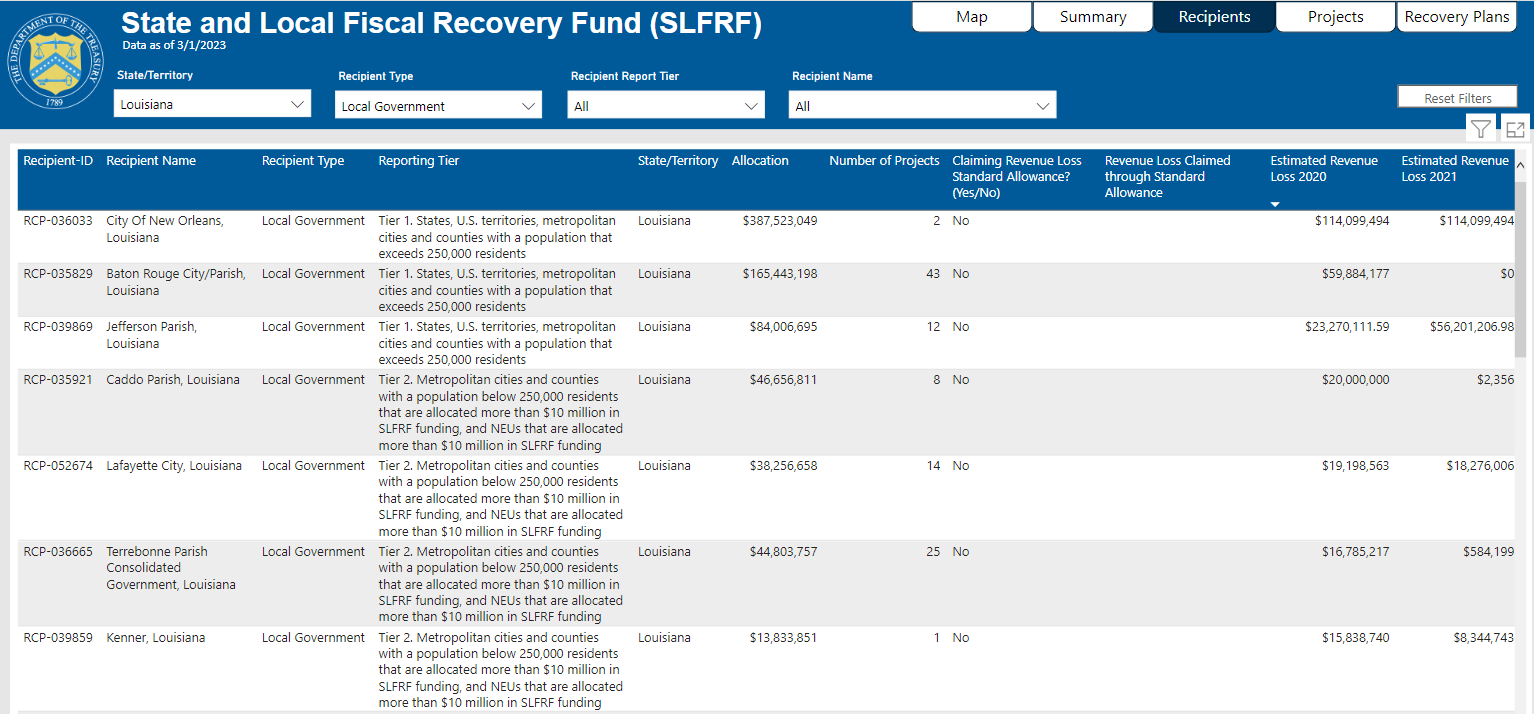Open the State/Territory dropdown showing Louisiana
1534x714 pixels.
212,103
